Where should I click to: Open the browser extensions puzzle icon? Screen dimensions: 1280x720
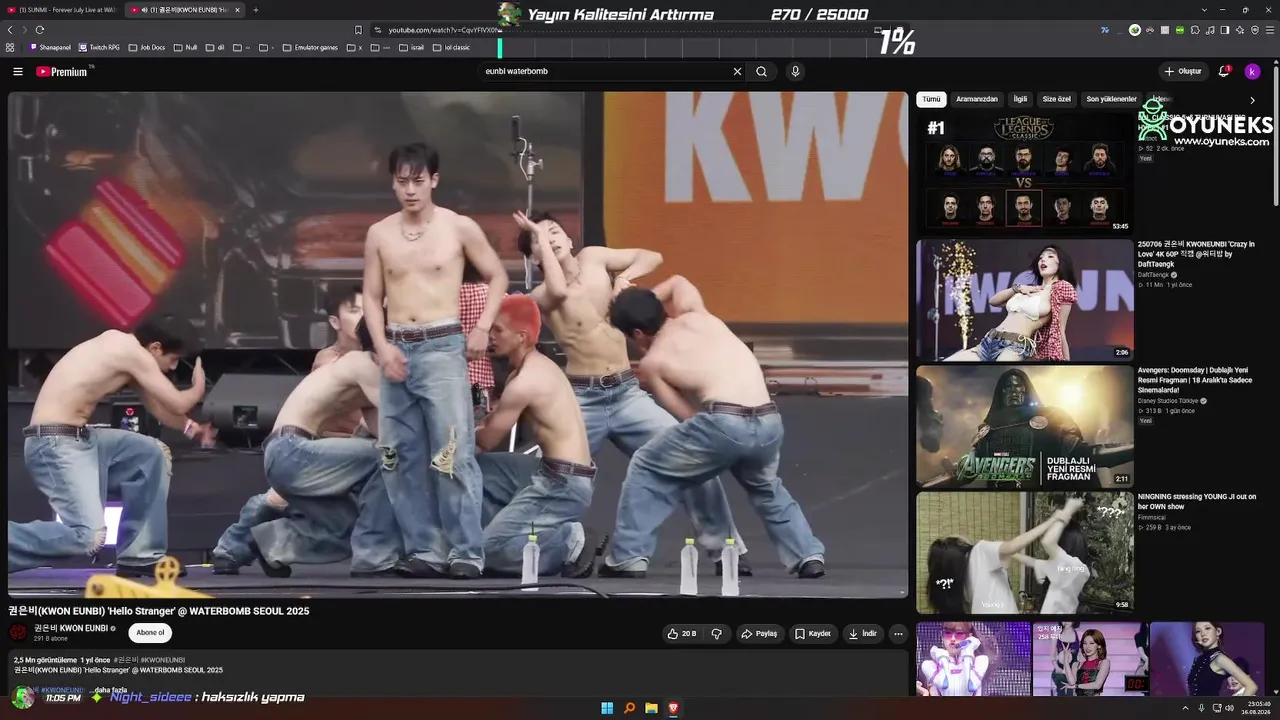click(1194, 30)
